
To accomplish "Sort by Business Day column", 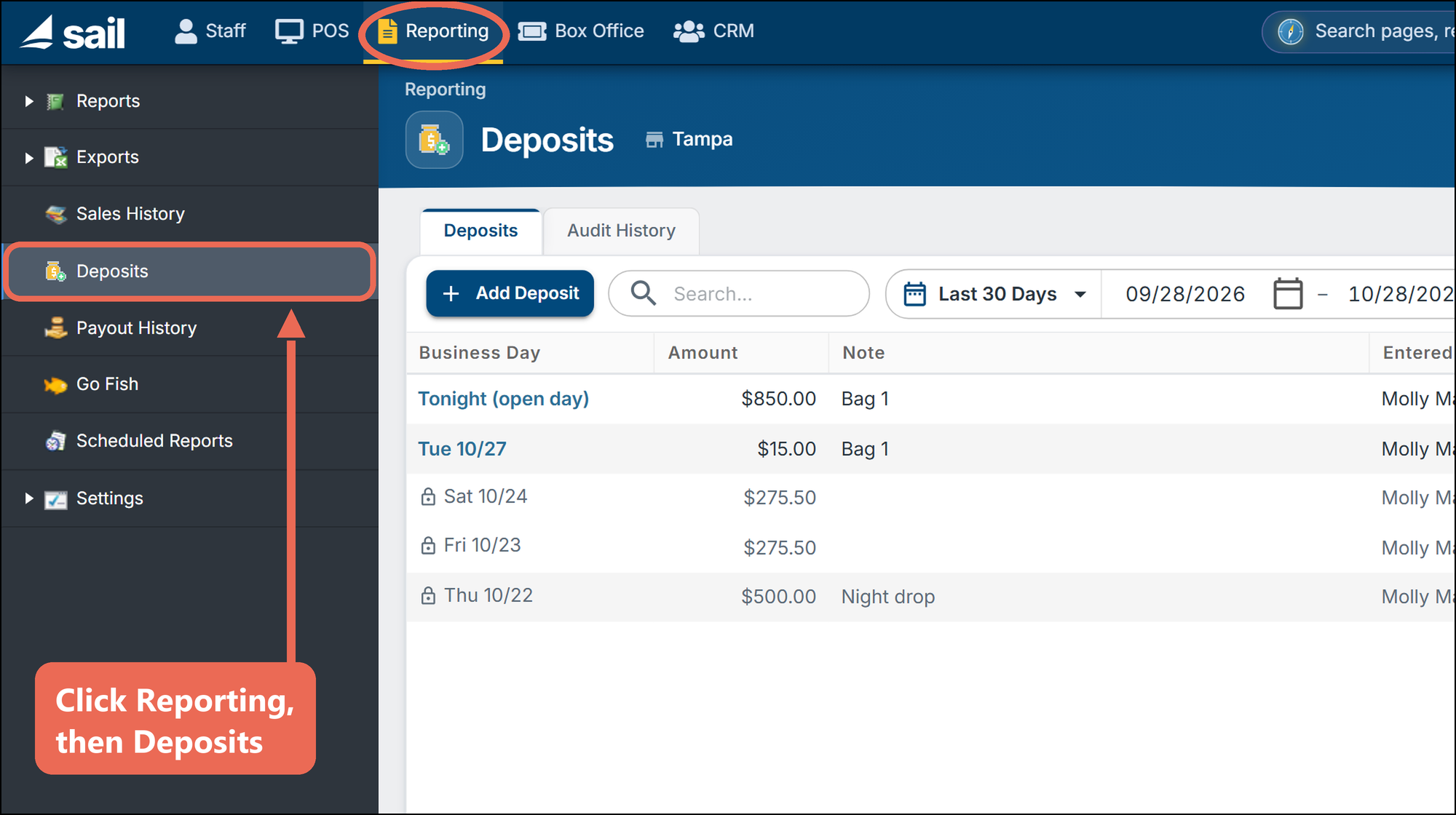I will [479, 353].
